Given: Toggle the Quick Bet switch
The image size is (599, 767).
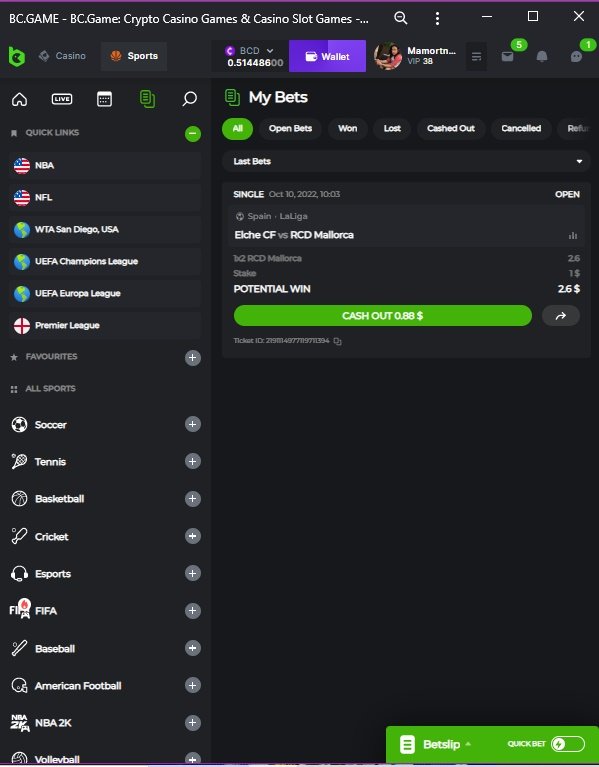Looking at the screenshot, I should pos(568,744).
